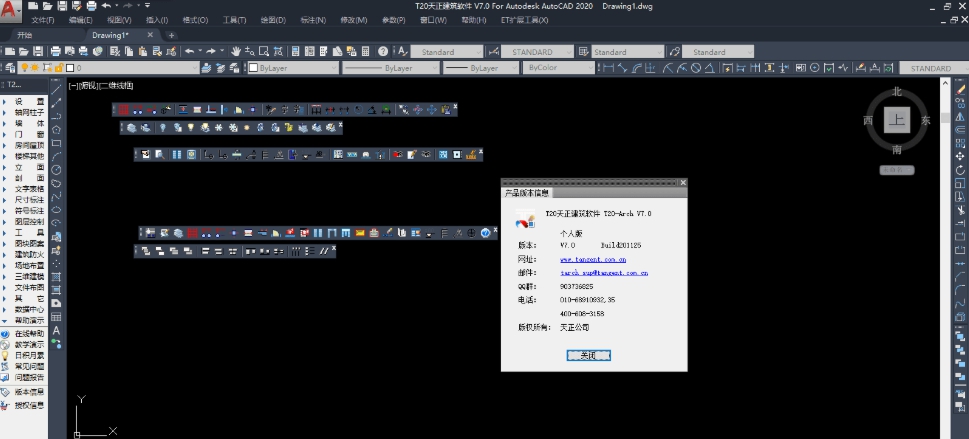969x439 pixels.
Task: Open the 编辑(E) menu
Action: pos(81,20)
